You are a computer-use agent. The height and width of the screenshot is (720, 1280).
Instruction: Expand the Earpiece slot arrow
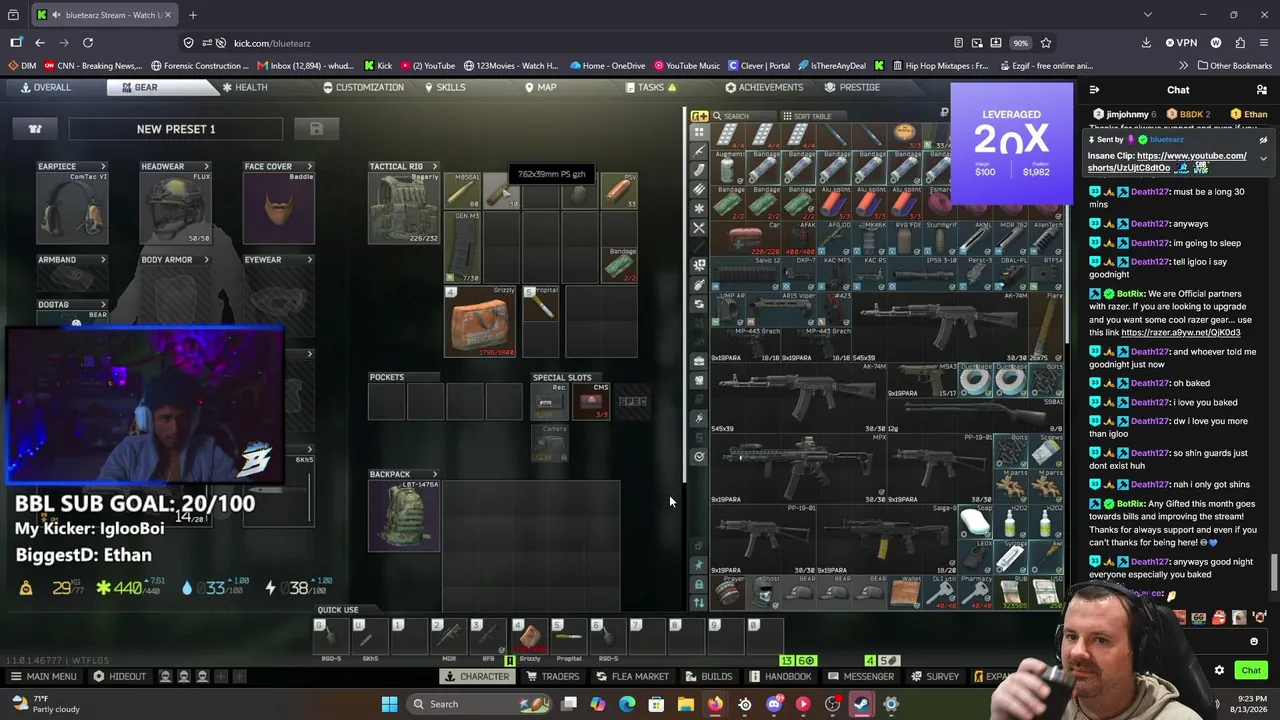102,167
